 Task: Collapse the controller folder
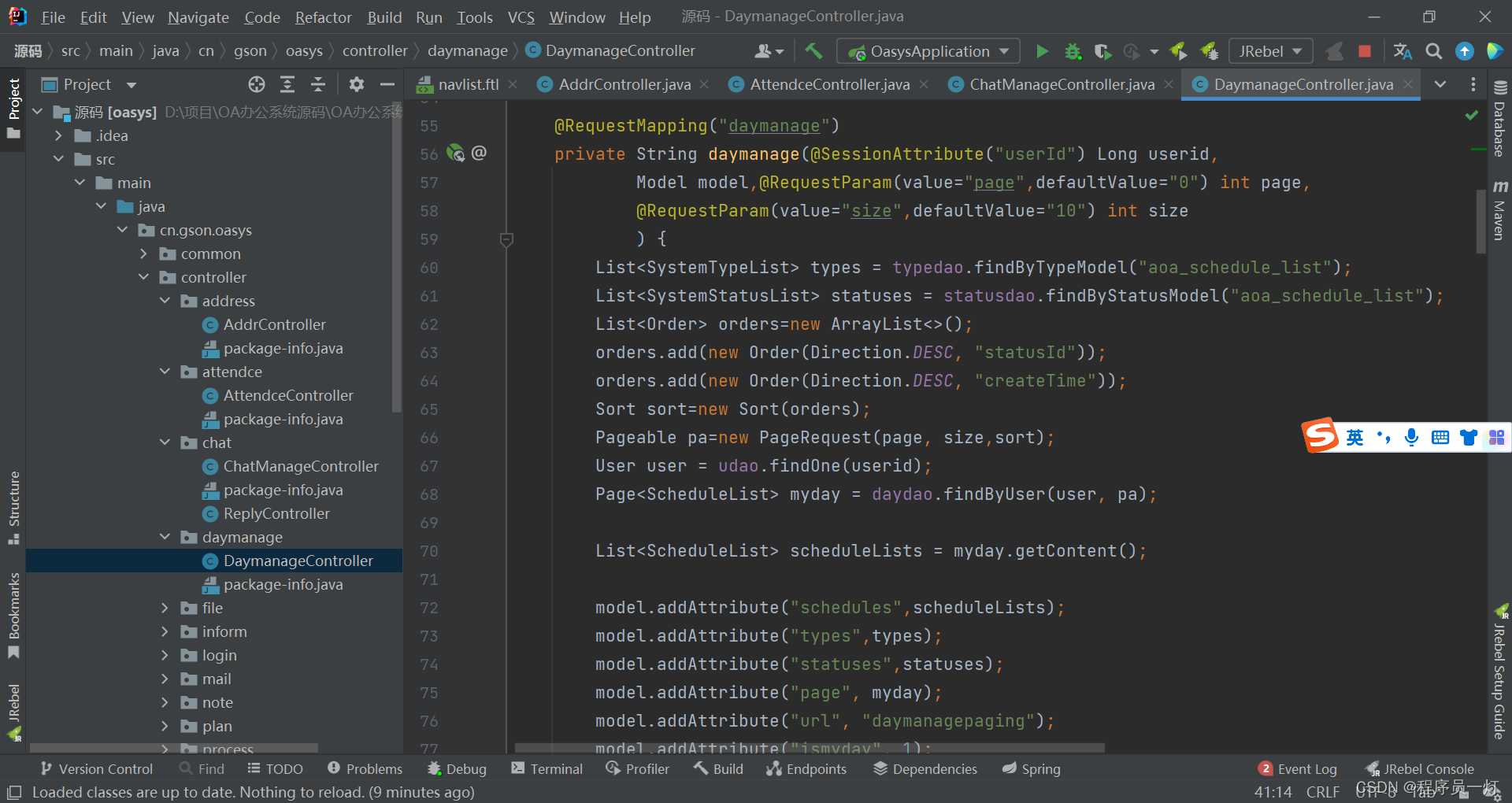click(x=143, y=277)
